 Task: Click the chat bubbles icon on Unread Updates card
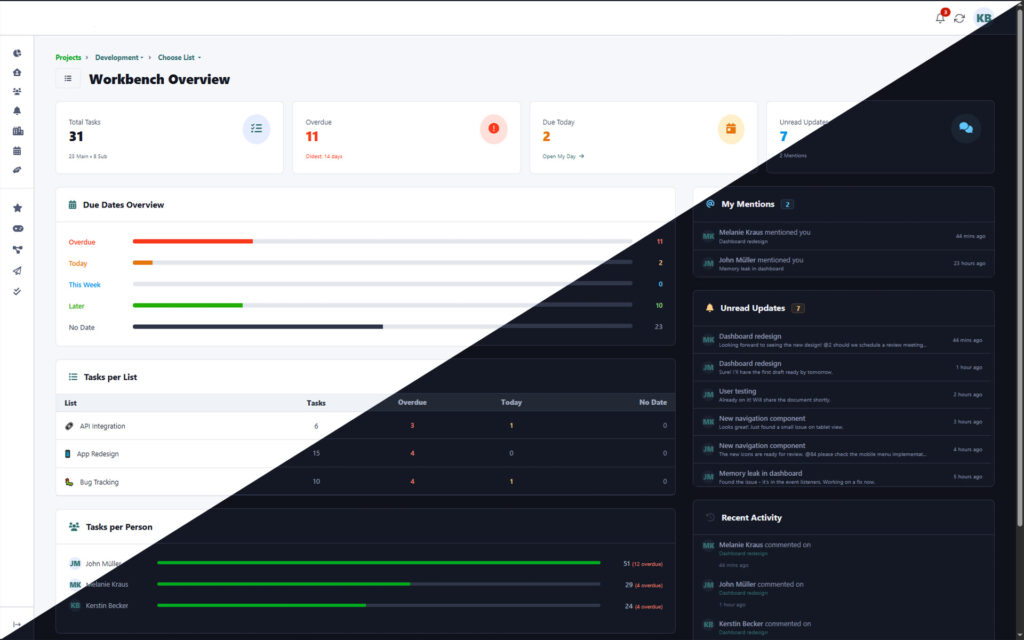tap(967, 128)
